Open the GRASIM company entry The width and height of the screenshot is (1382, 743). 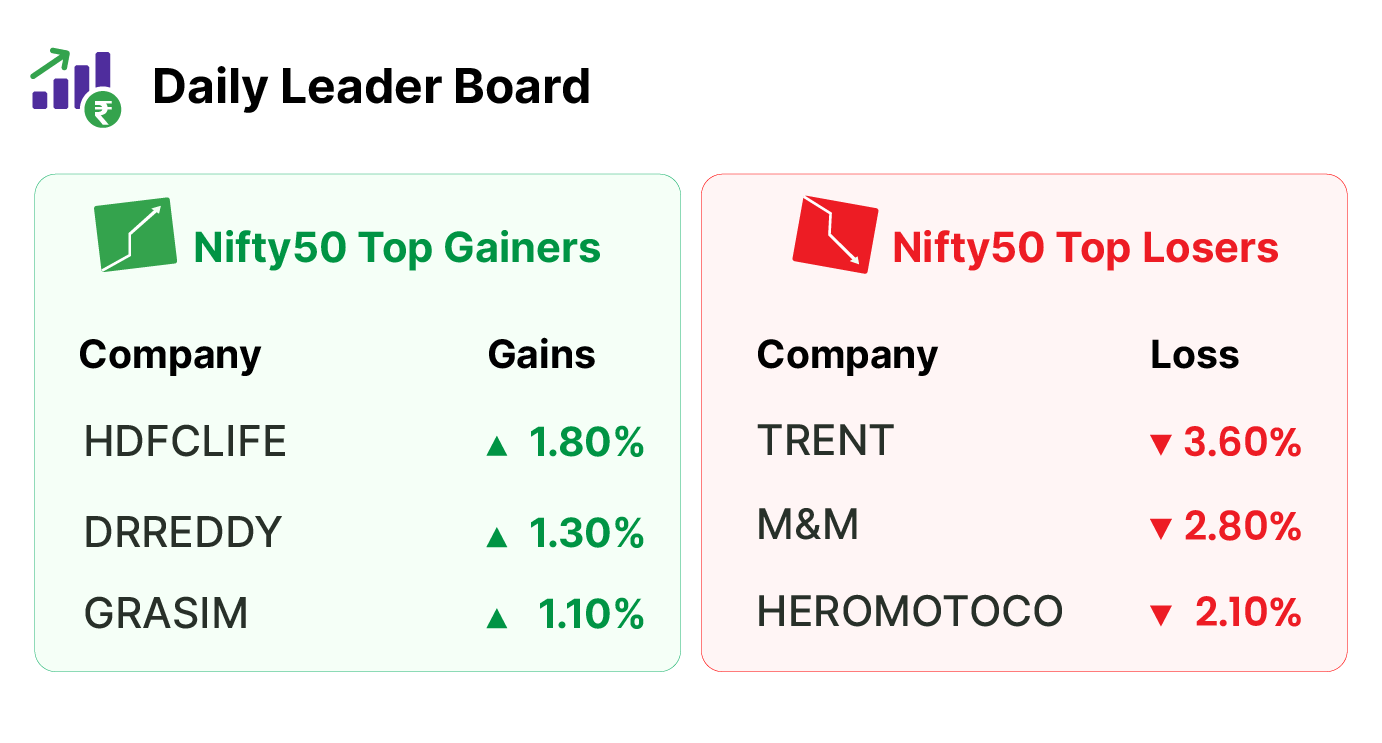pyautogui.click(x=166, y=614)
